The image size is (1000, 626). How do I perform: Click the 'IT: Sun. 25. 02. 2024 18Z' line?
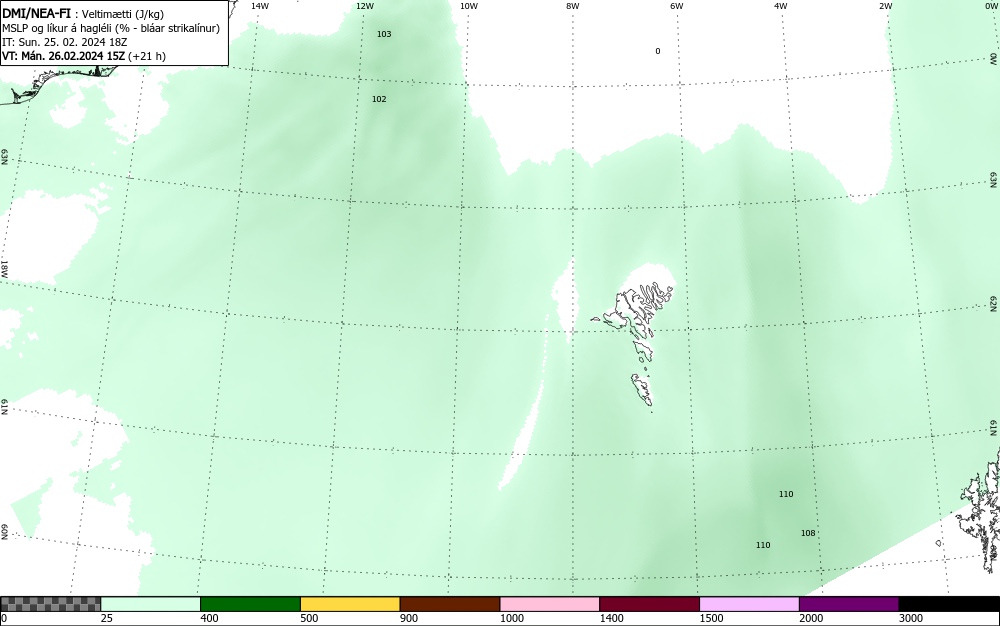(x=64, y=42)
